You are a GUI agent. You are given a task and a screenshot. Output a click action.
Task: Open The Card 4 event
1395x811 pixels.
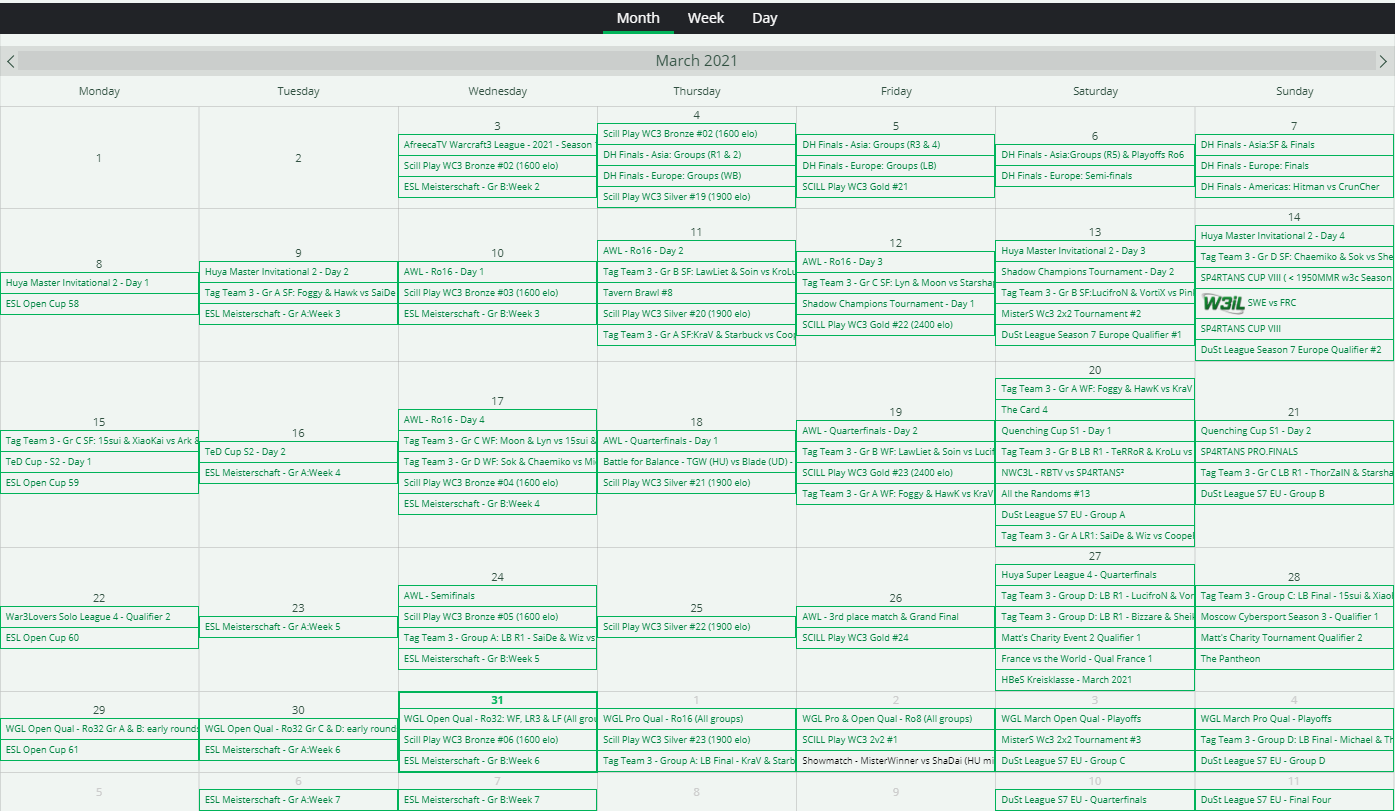click(x=1025, y=410)
